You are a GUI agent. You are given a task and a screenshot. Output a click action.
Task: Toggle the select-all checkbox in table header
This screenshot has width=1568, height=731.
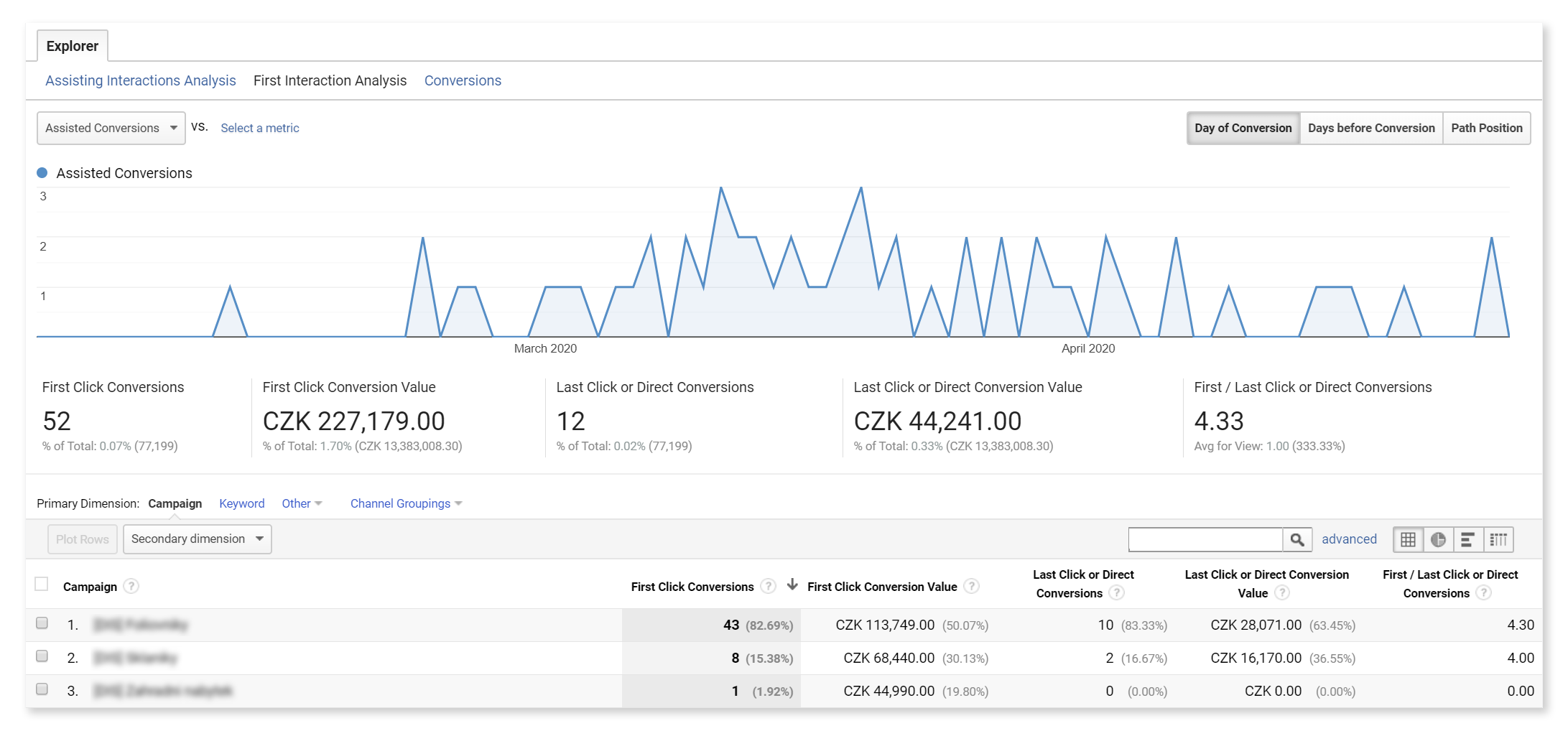(42, 584)
